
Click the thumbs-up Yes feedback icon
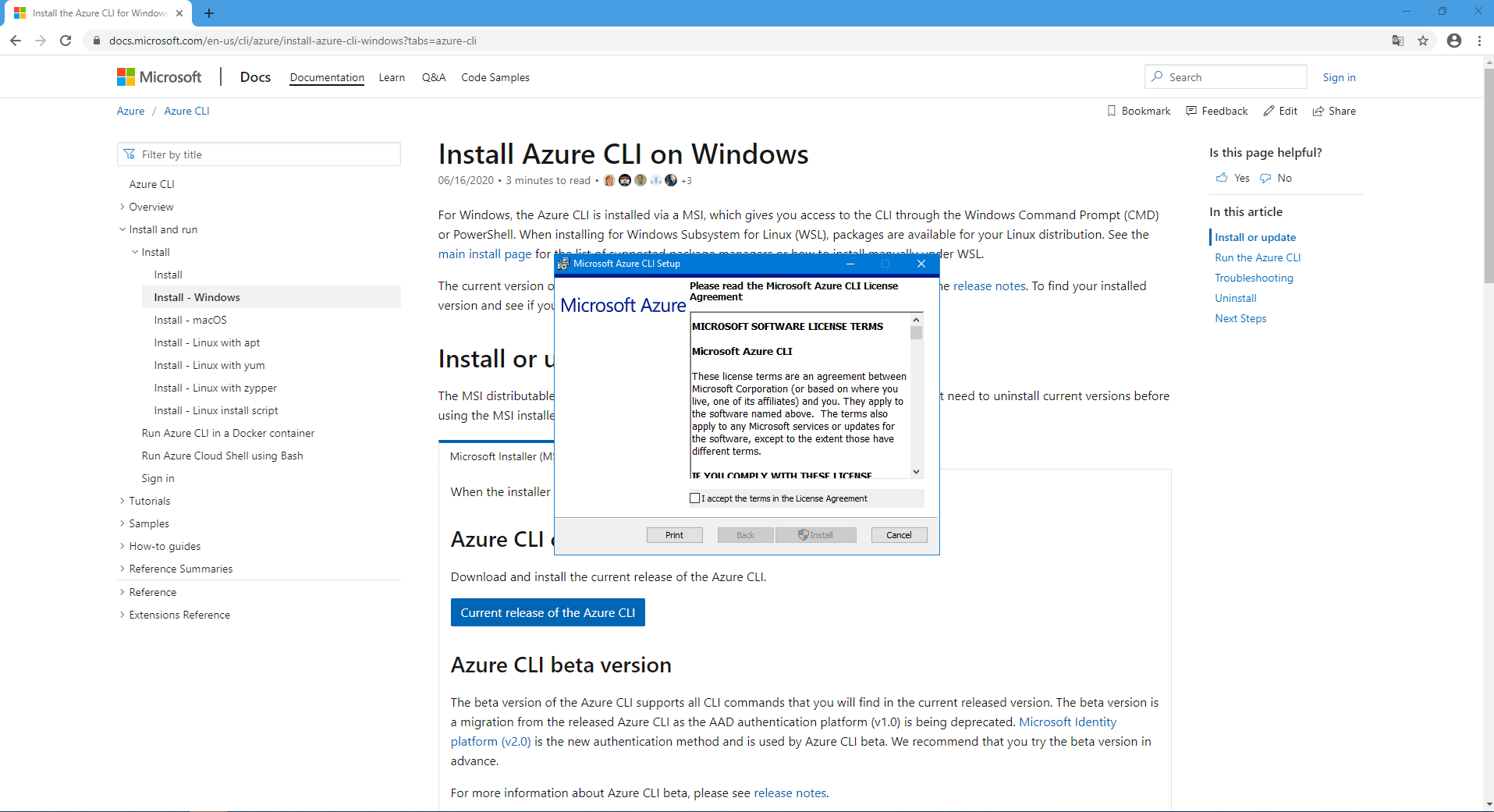[x=1222, y=178]
